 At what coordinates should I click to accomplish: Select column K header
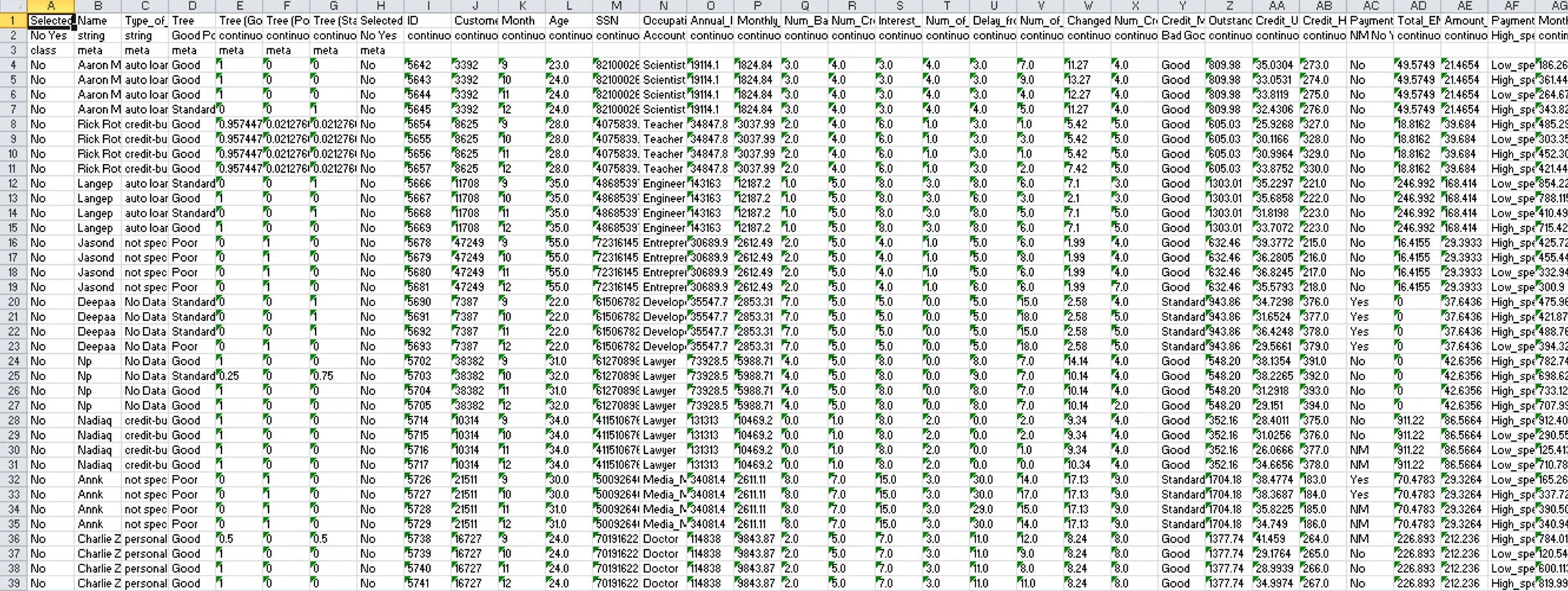[x=522, y=6]
